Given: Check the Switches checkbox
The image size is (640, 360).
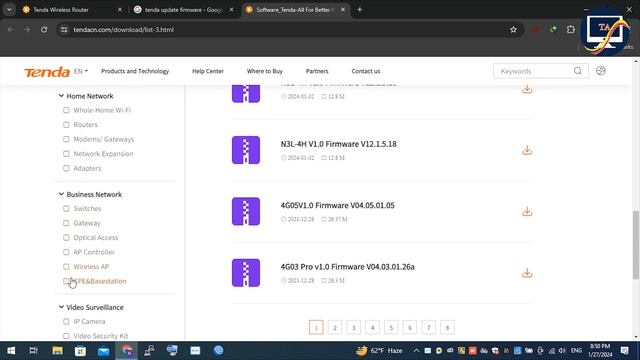Looking at the screenshot, I should (x=66, y=209).
